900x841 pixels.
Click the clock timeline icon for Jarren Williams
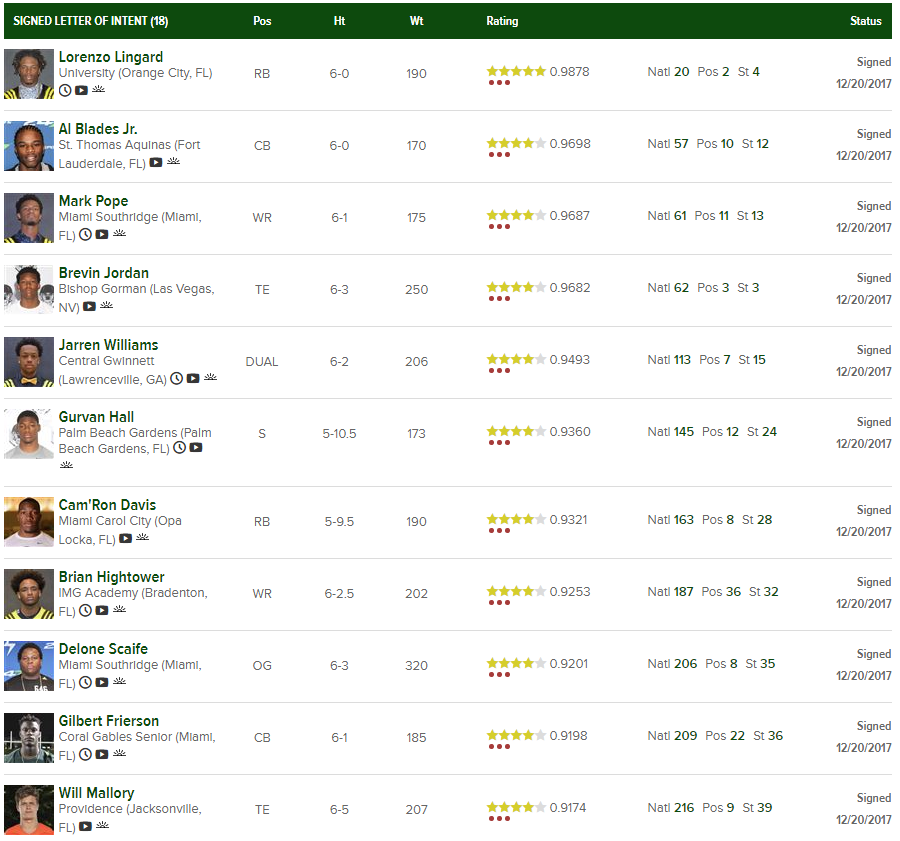point(176,378)
